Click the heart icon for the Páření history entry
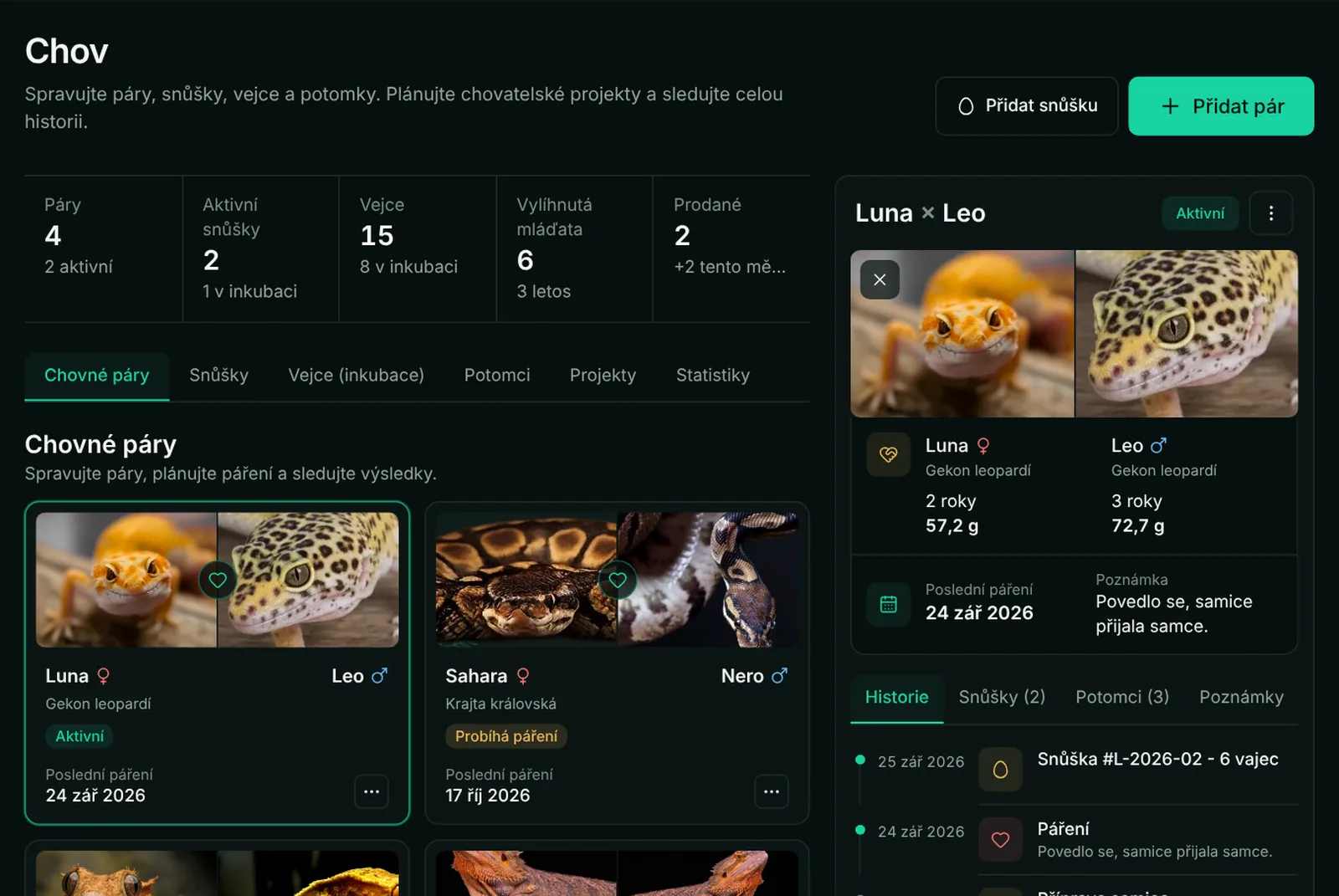 pos(1000,840)
